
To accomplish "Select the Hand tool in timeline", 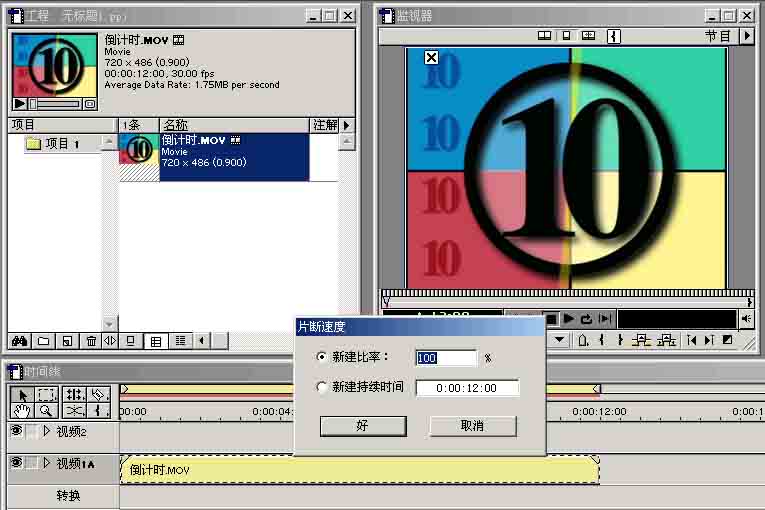I will 22,411.
